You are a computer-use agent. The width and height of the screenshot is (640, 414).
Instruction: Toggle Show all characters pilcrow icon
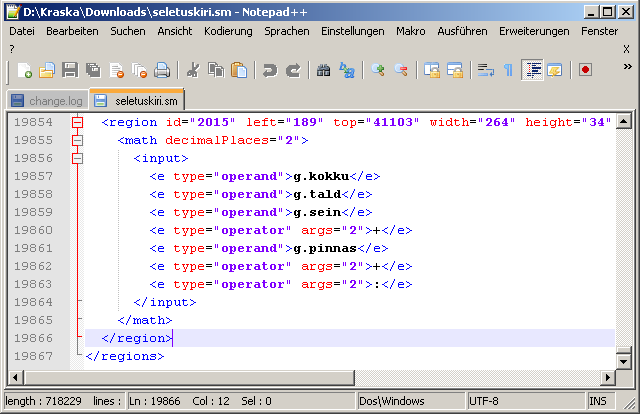coord(508,70)
